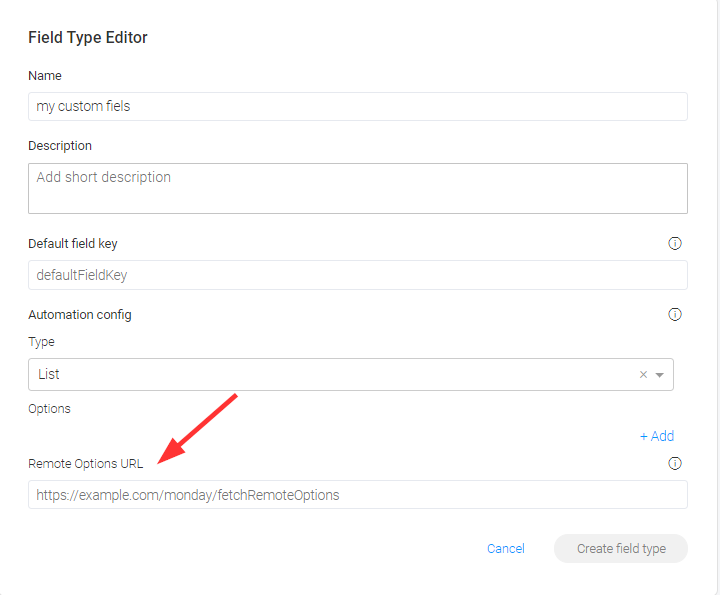The width and height of the screenshot is (720, 595).
Task: Click the Automation config label
Action: click(x=80, y=315)
